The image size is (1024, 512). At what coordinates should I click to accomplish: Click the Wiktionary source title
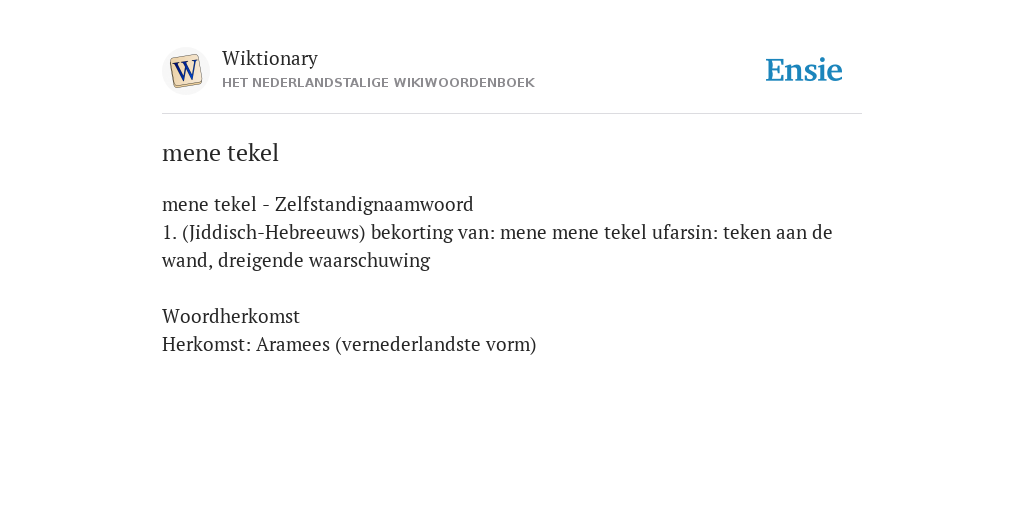(270, 58)
